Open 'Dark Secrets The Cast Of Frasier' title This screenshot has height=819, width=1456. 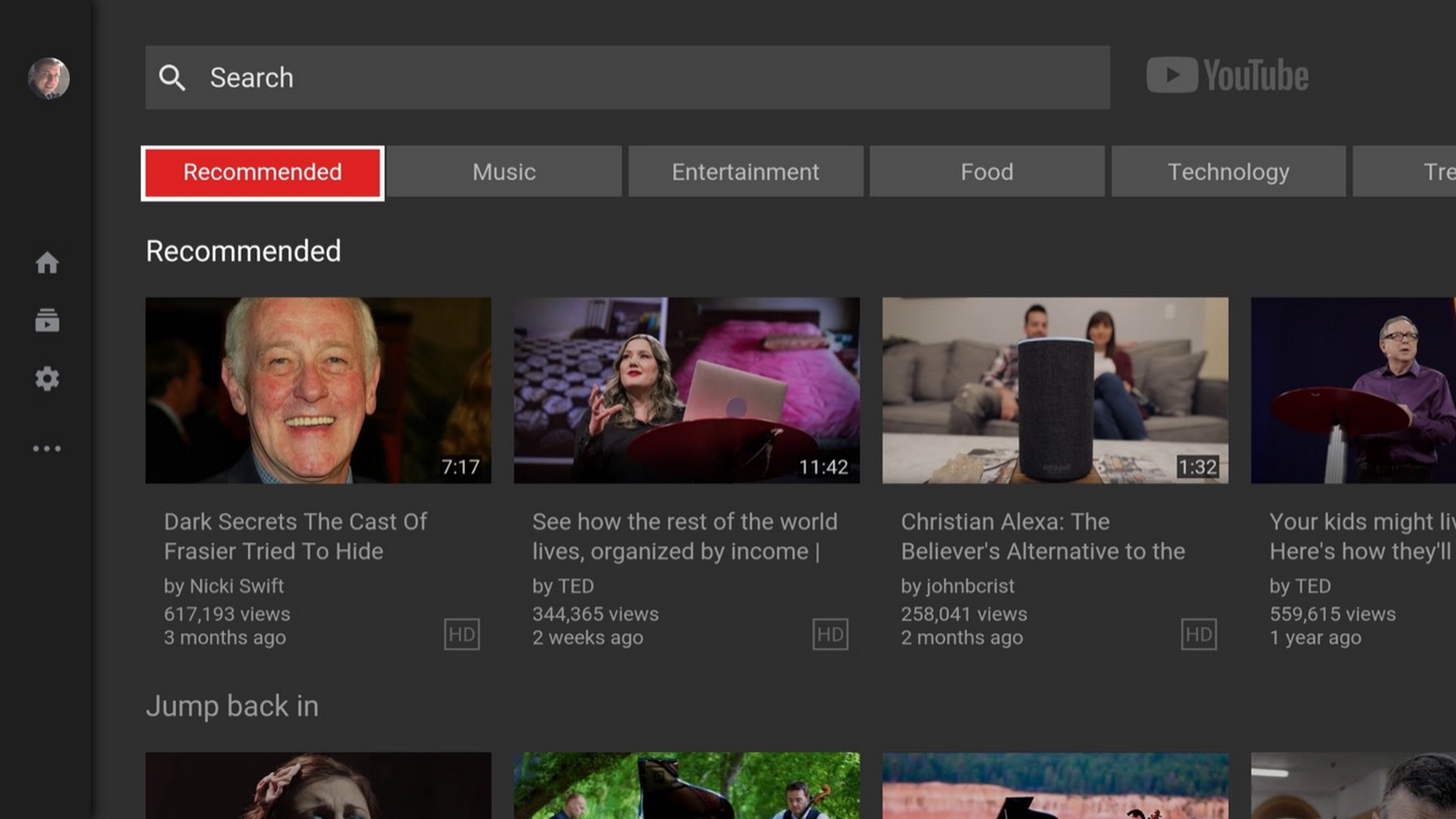(x=296, y=536)
